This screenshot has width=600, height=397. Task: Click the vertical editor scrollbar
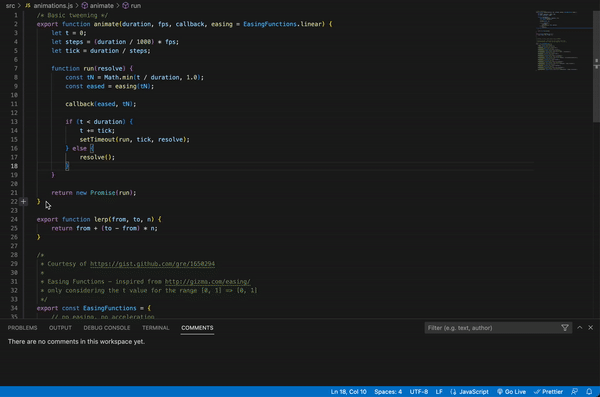click(596, 67)
